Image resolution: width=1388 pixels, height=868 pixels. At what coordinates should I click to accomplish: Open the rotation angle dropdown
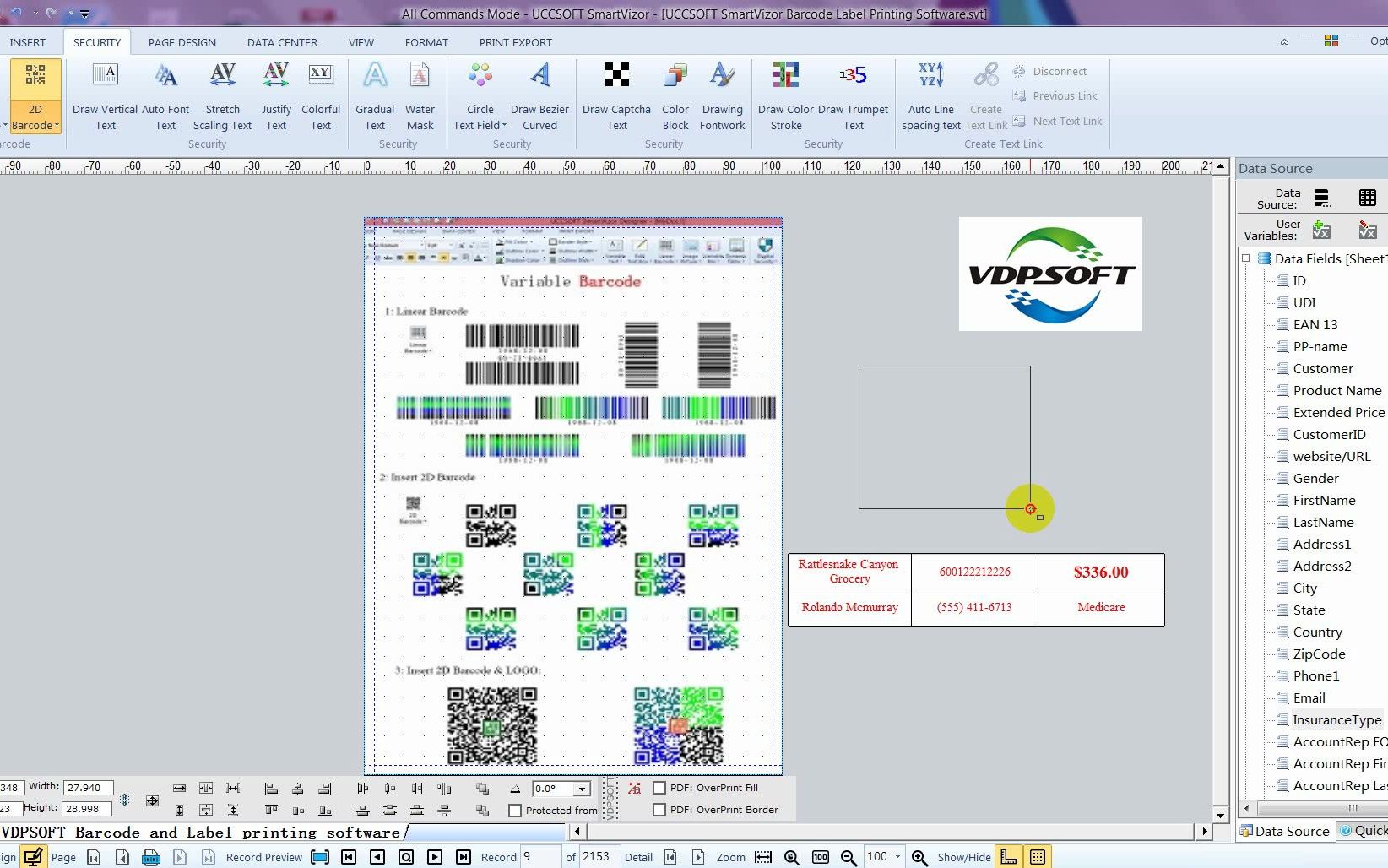582,789
